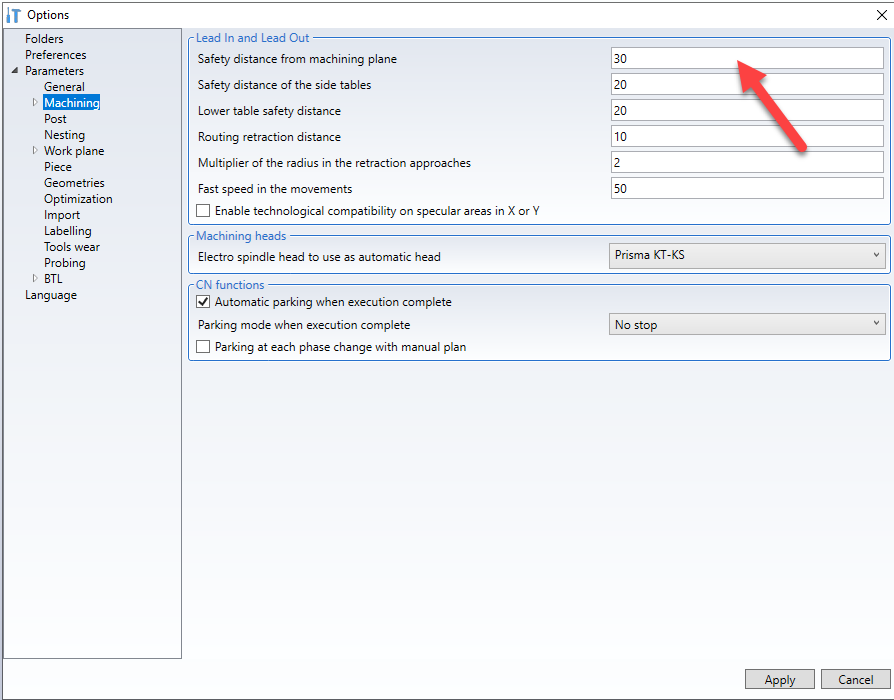Enable technological compatibility on specular areas checkbox

[x=203, y=211]
